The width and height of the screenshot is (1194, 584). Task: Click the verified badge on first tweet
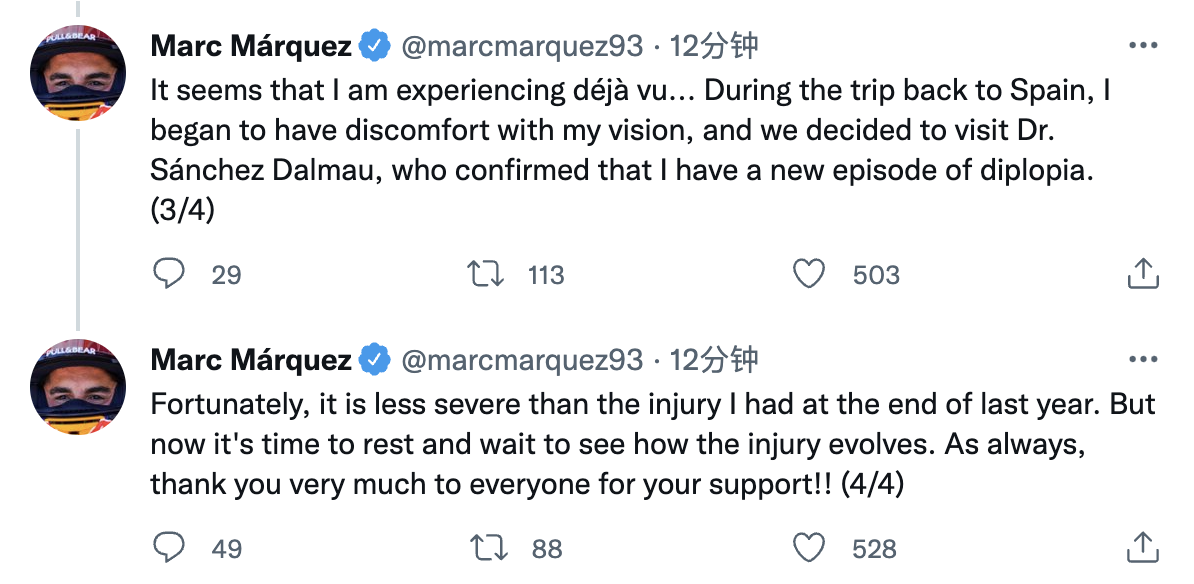(x=375, y=46)
